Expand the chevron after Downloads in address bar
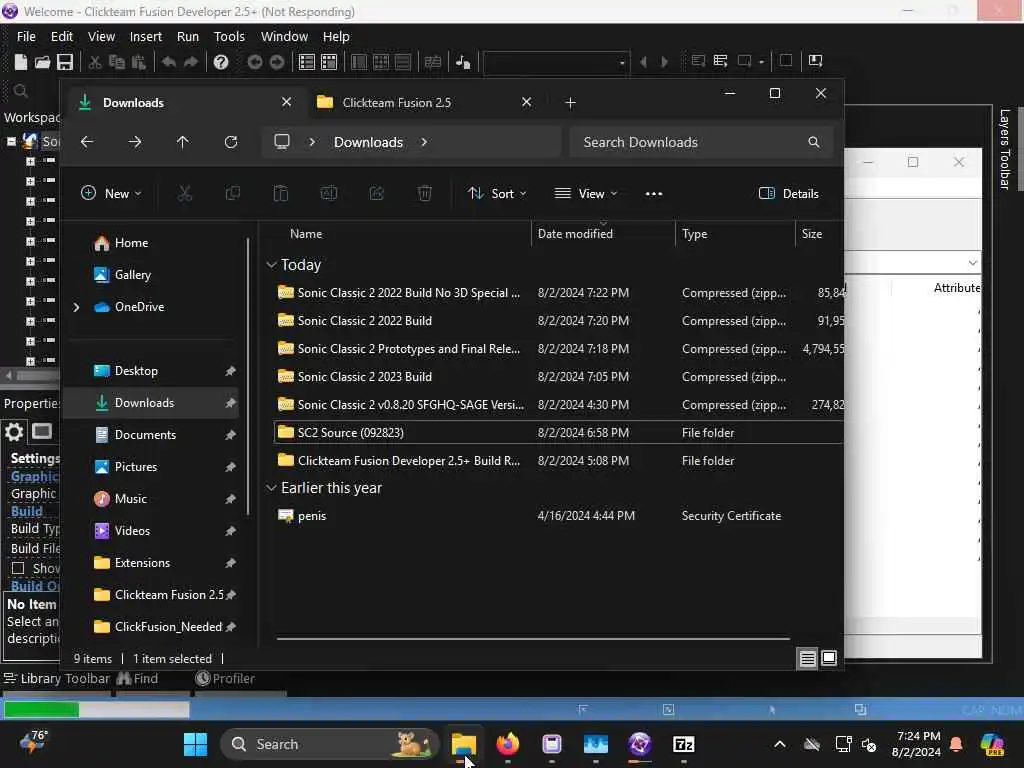 pos(424,142)
